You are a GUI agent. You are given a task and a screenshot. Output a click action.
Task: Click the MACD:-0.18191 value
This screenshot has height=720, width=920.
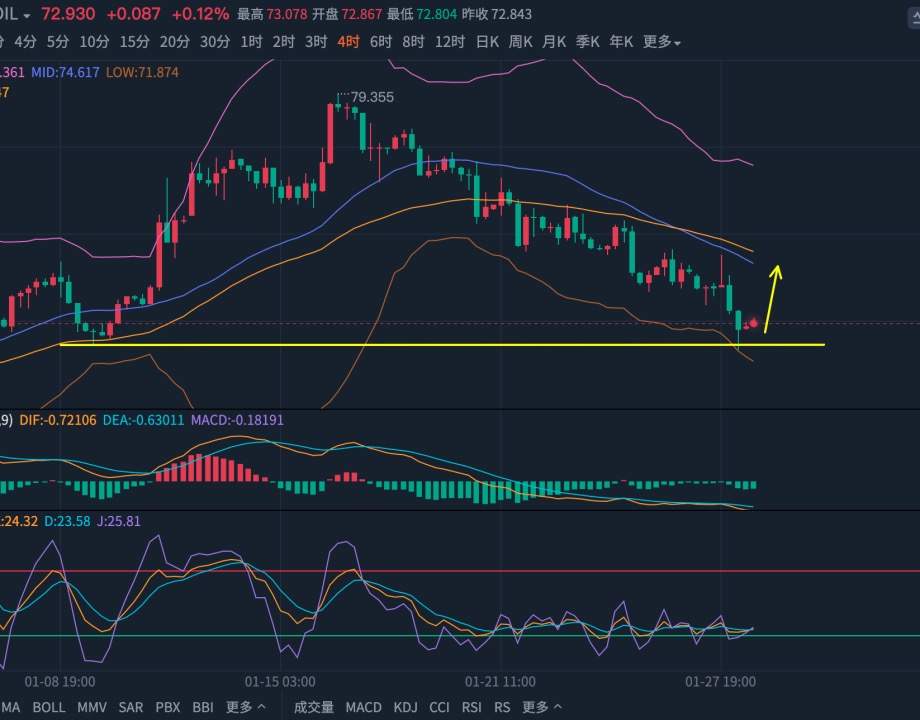tap(237, 420)
